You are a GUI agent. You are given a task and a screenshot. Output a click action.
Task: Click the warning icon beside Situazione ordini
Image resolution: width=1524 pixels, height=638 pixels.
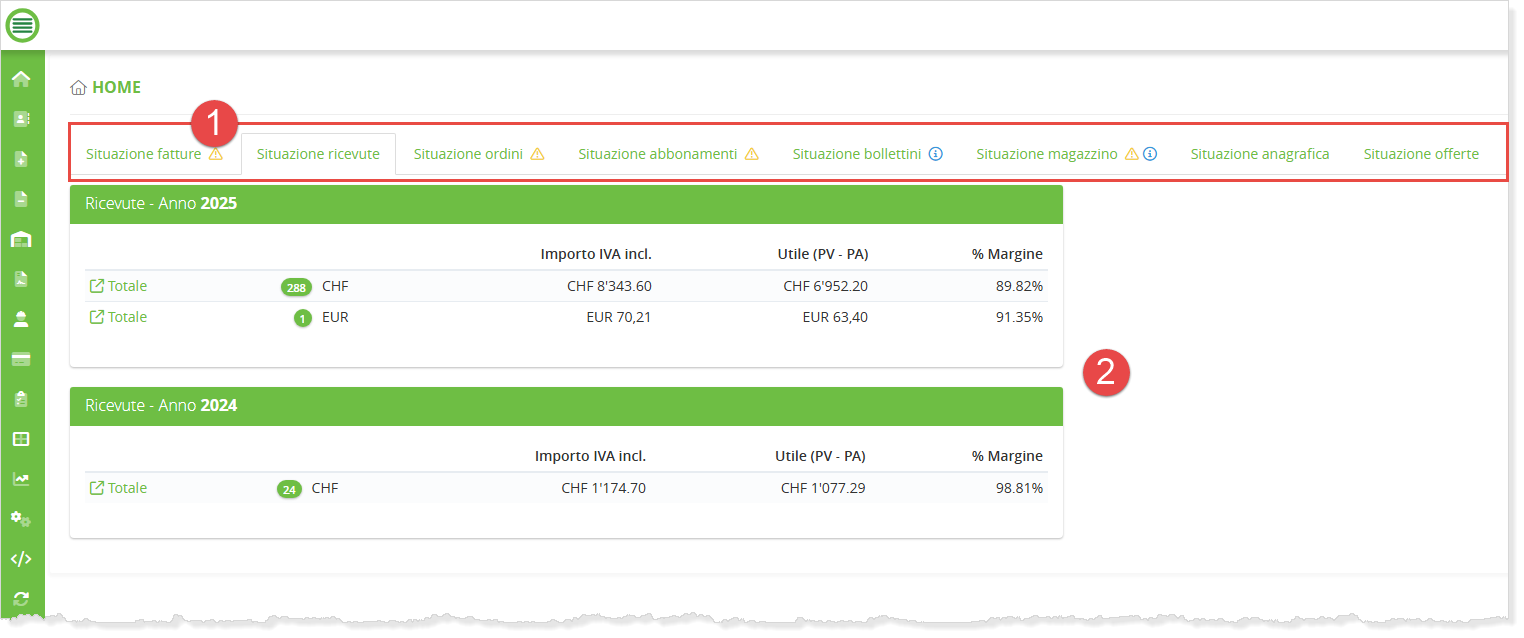537,154
